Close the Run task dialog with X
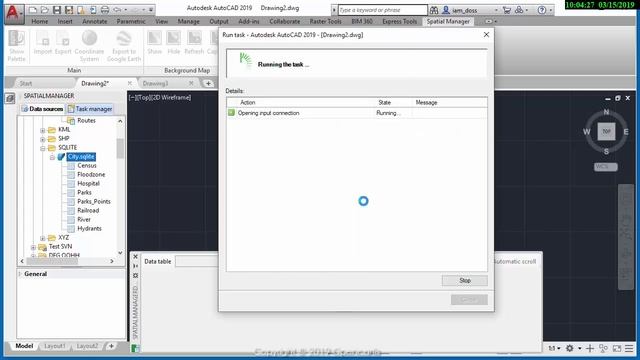640x360 pixels. tap(486, 35)
